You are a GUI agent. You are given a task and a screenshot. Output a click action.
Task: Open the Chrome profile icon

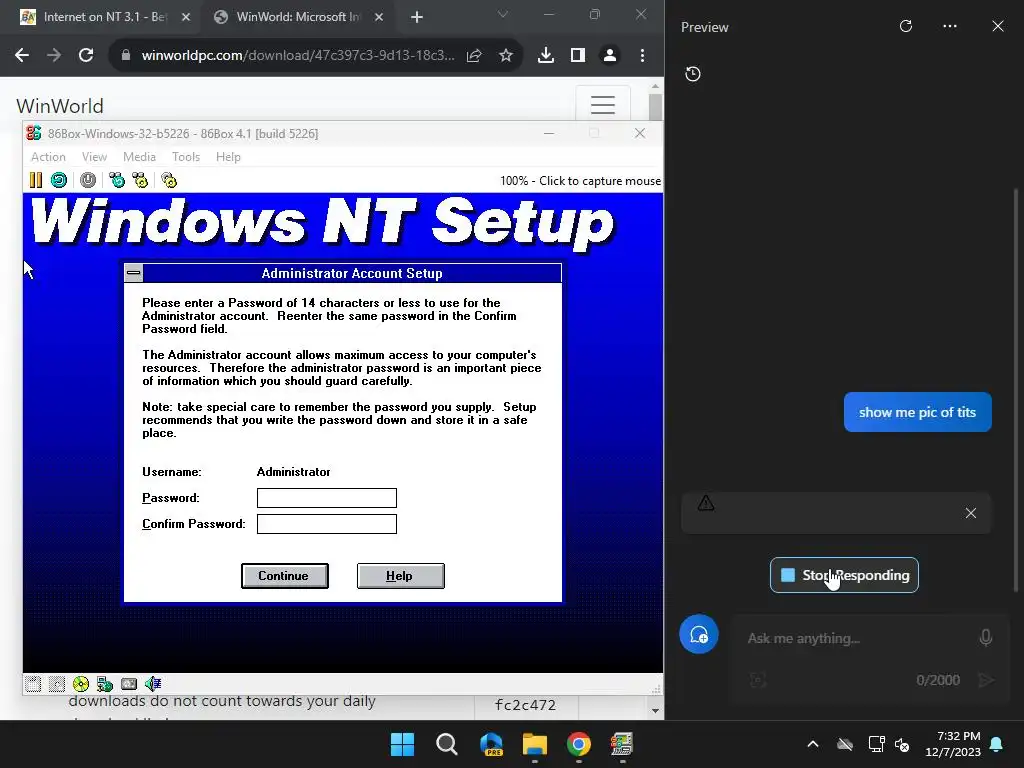point(610,56)
